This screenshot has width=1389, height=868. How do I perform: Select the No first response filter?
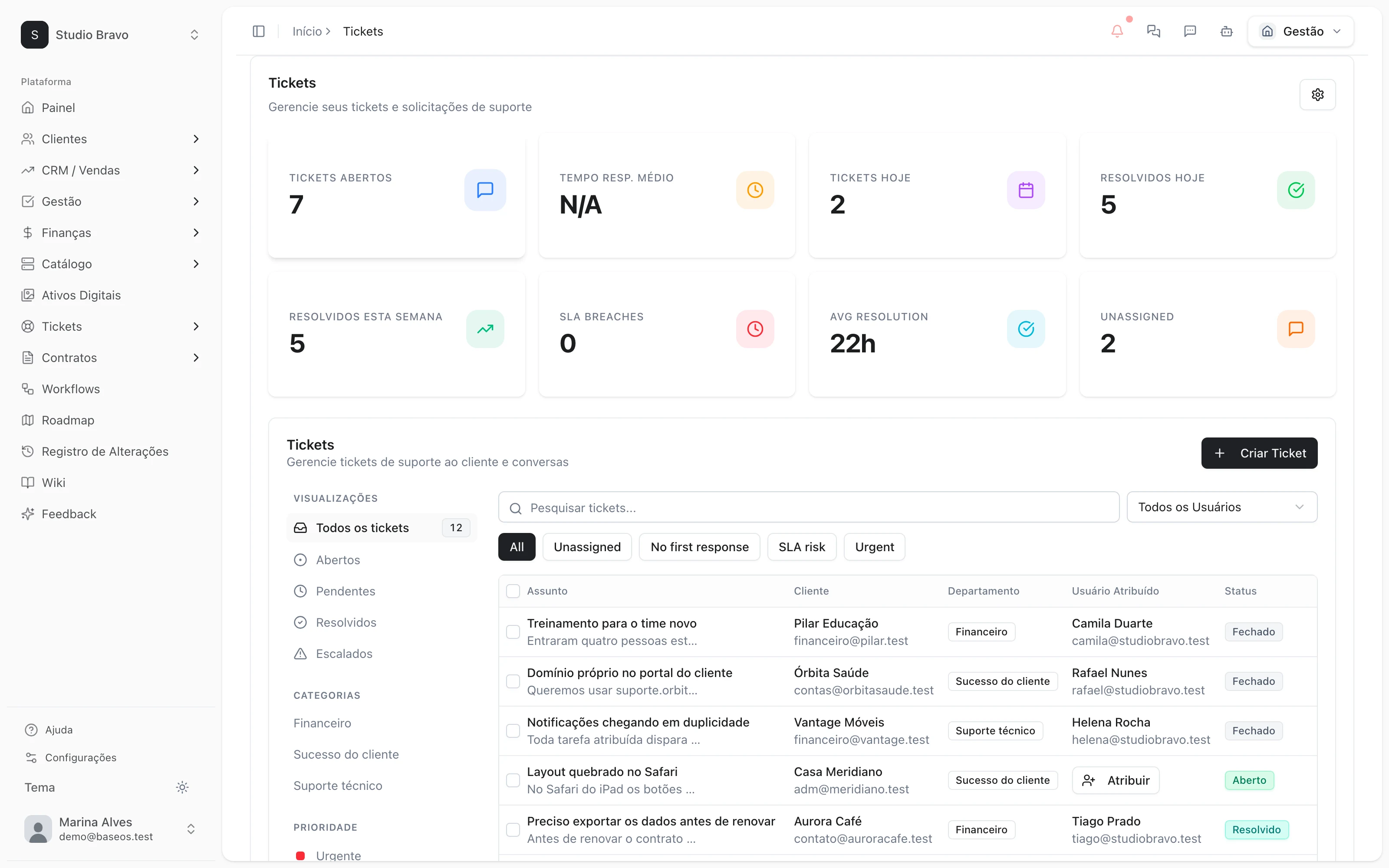pyautogui.click(x=699, y=547)
